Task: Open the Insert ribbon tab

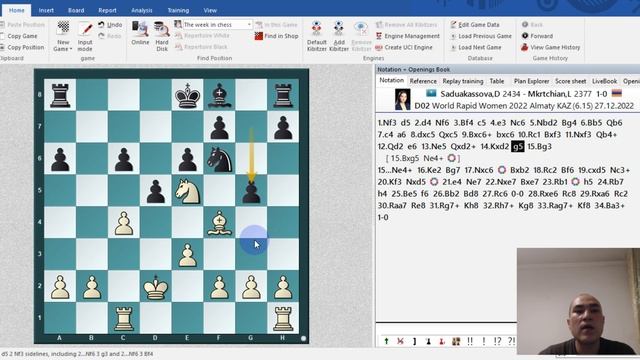Action: (x=46, y=10)
